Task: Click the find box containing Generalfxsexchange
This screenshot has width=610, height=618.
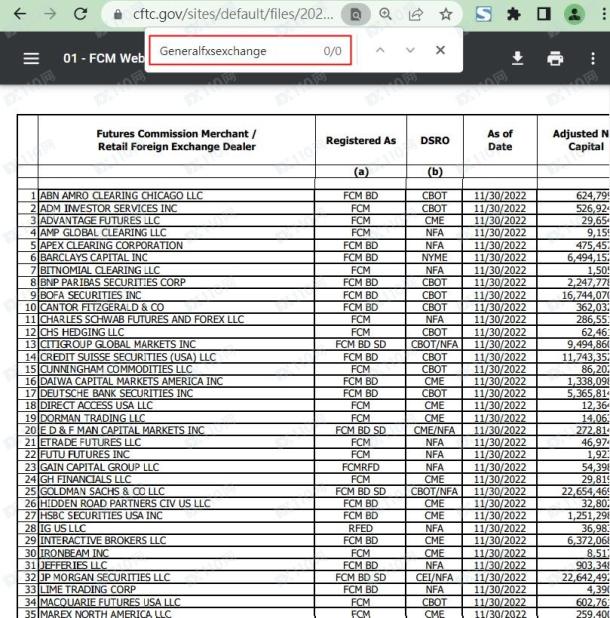Action: point(250,50)
